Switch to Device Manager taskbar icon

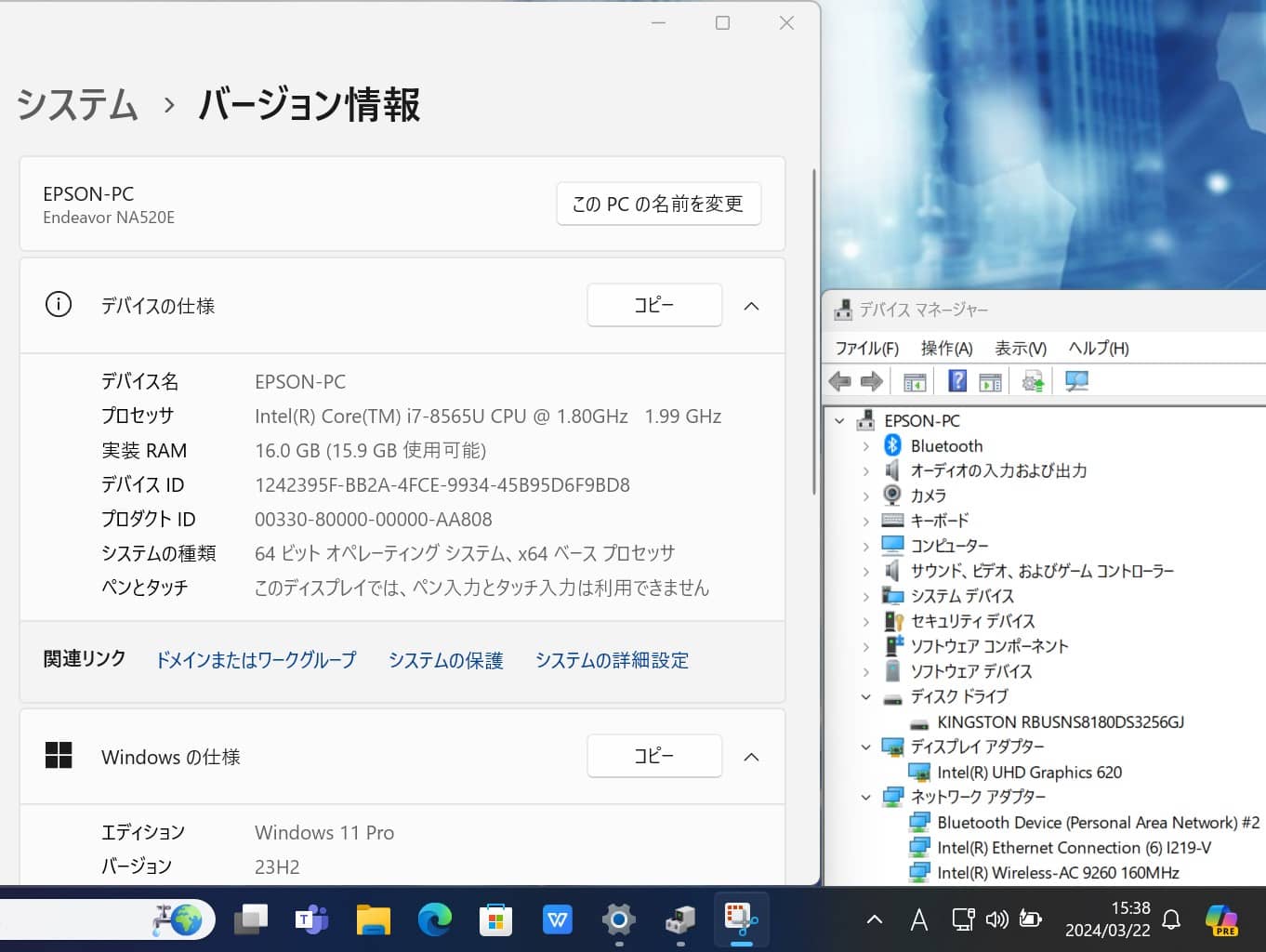[x=679, y=920]
